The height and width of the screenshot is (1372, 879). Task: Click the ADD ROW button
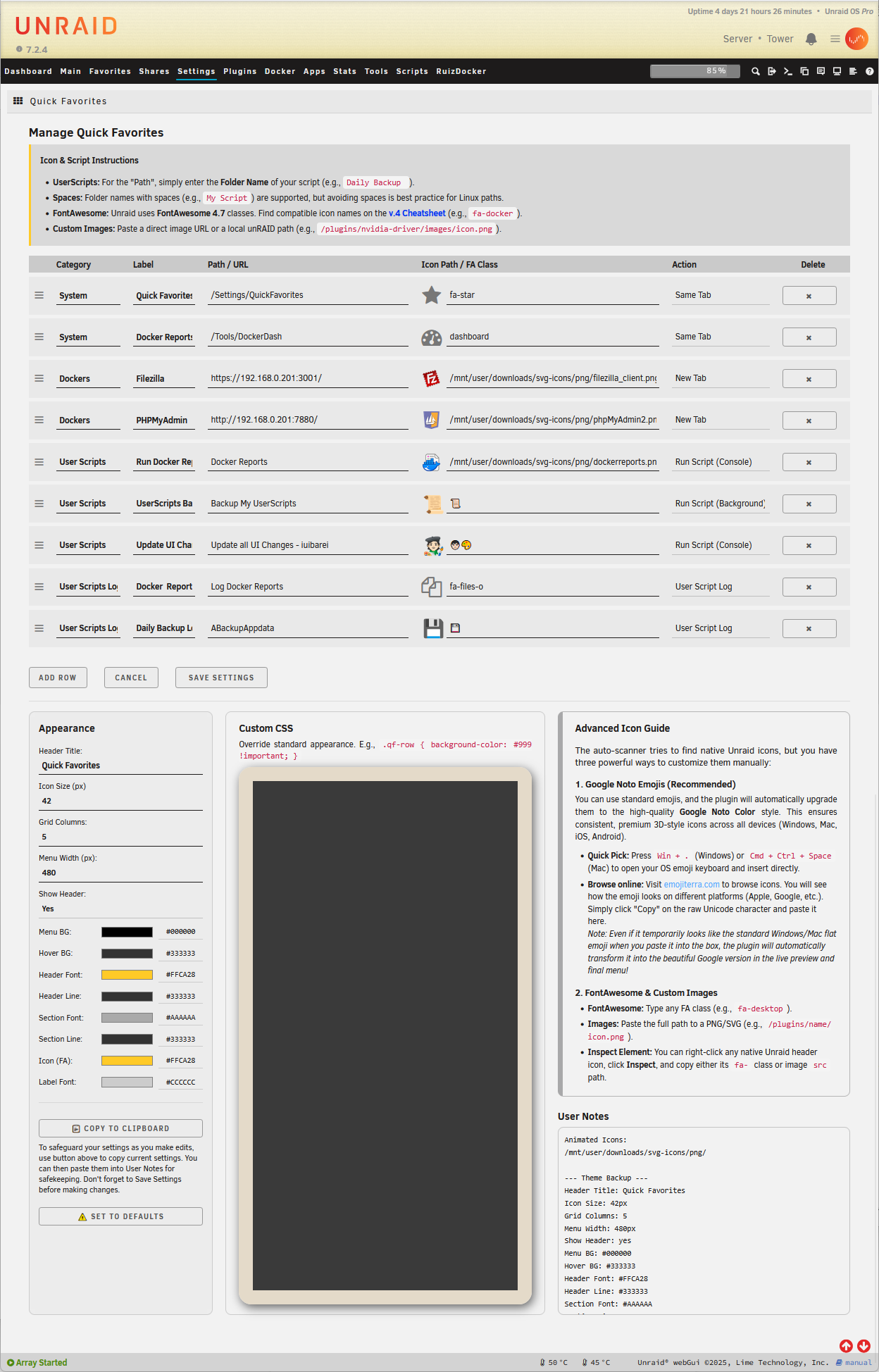(x=58, y=678)
